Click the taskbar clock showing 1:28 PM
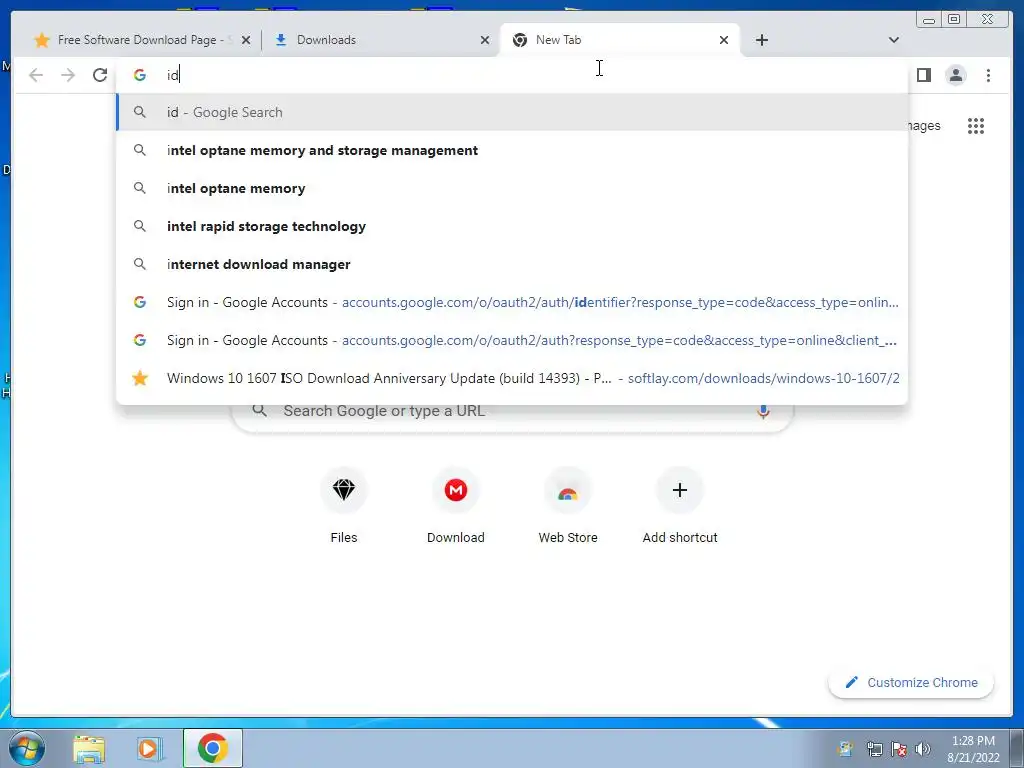 click(973, 748)
